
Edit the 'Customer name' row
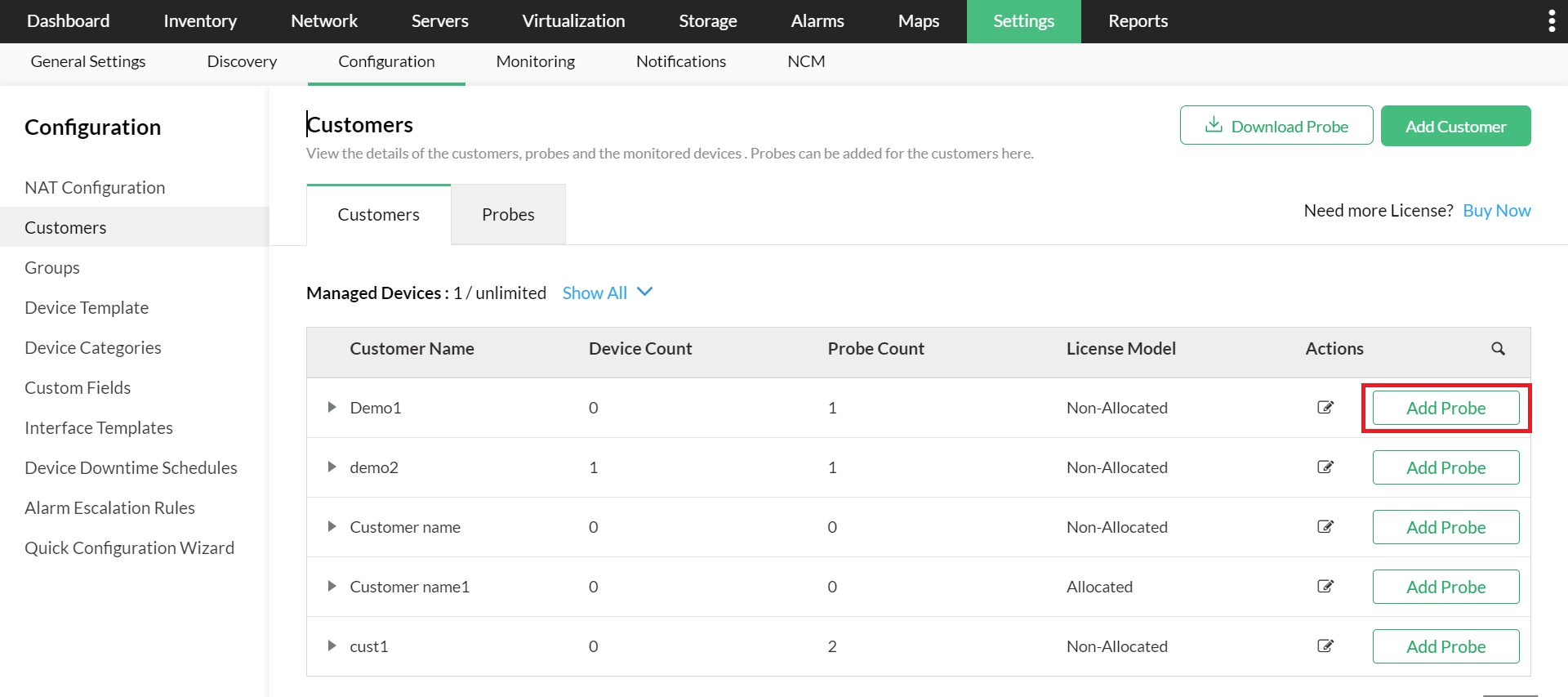[x=1325, y=526]
